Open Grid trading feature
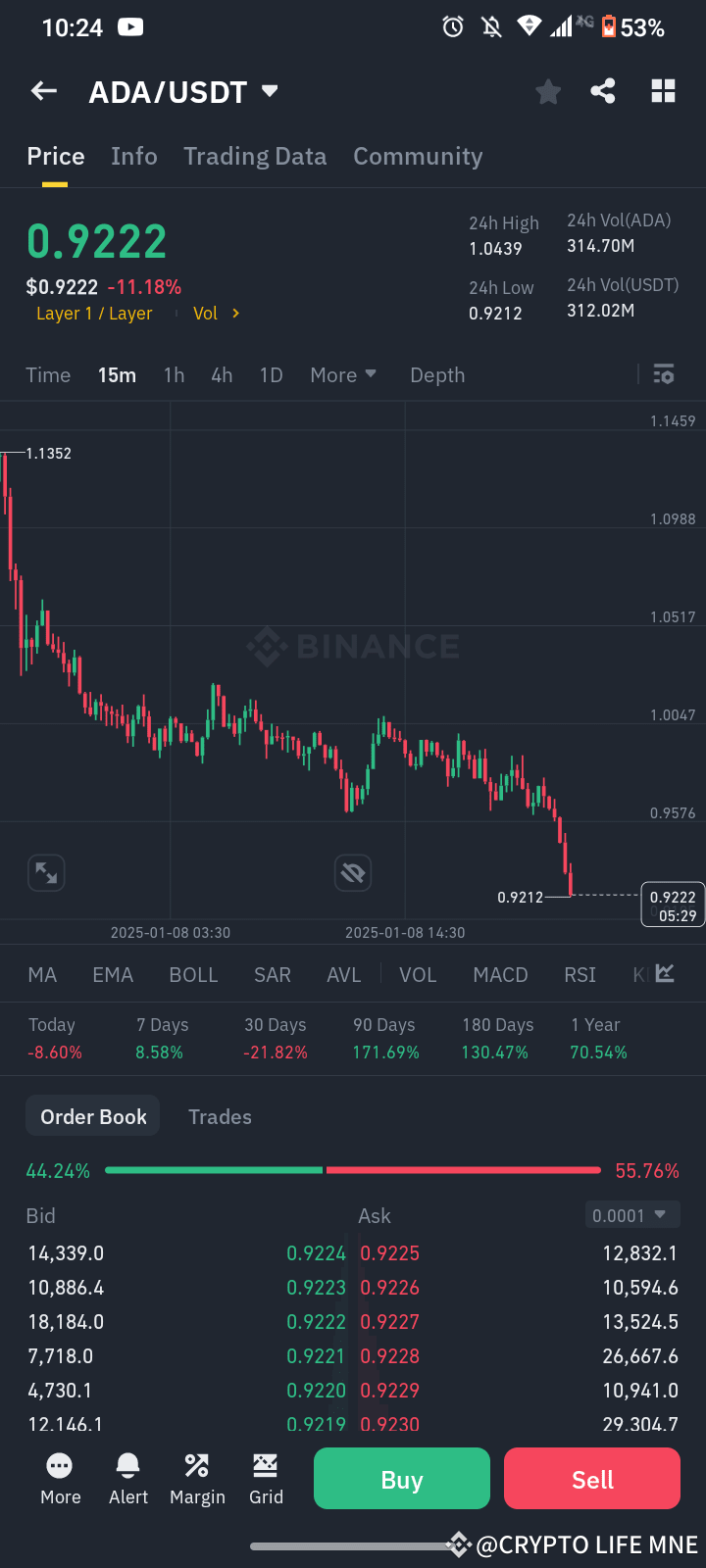The image size is (706, 1568). pyautogui.click(x=266, y=1478)
